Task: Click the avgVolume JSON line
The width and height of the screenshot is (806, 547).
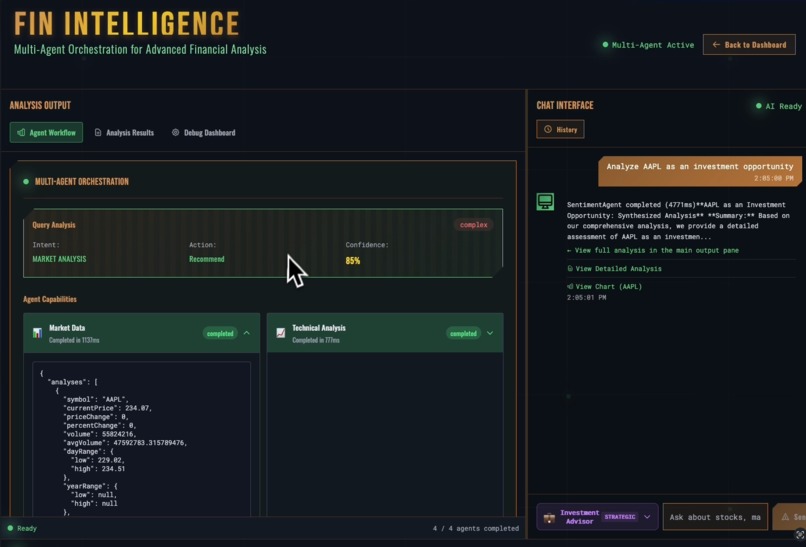Action: click(125, 443)
